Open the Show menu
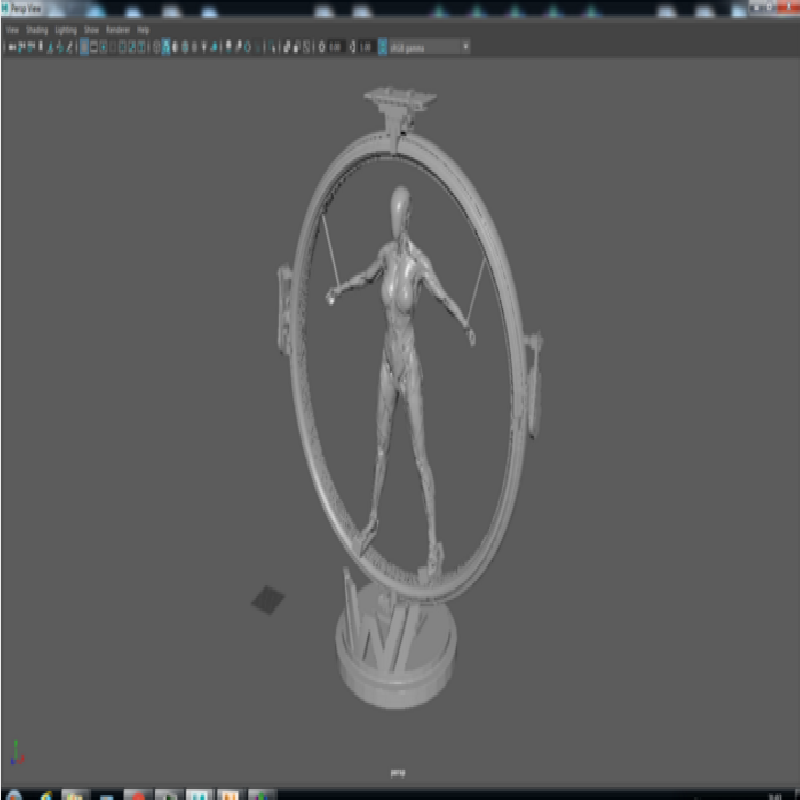Screen dimensions: 800x800 click(x=91, y=31)
